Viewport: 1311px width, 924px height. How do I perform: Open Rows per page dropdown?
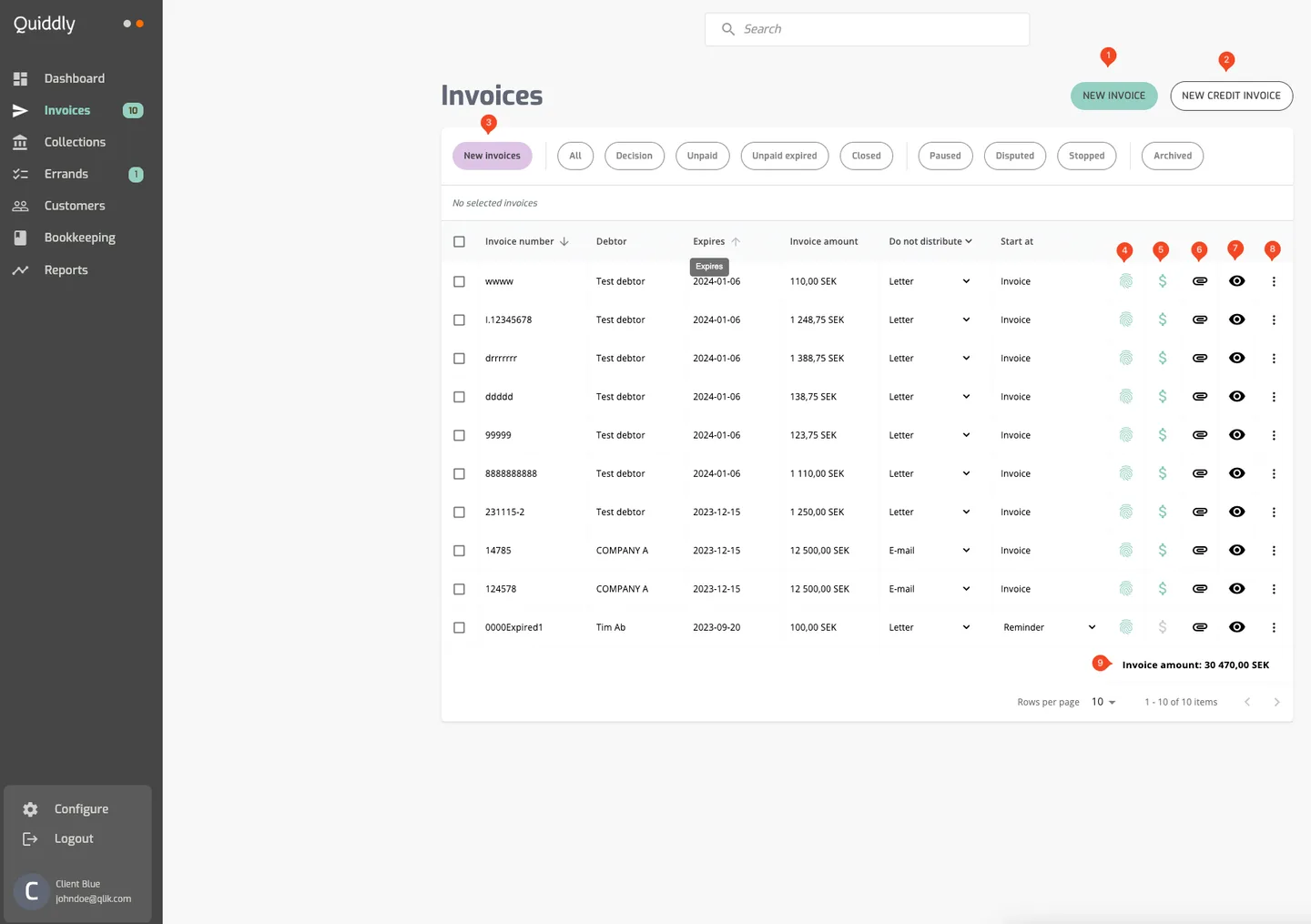tap(1103, 702)
